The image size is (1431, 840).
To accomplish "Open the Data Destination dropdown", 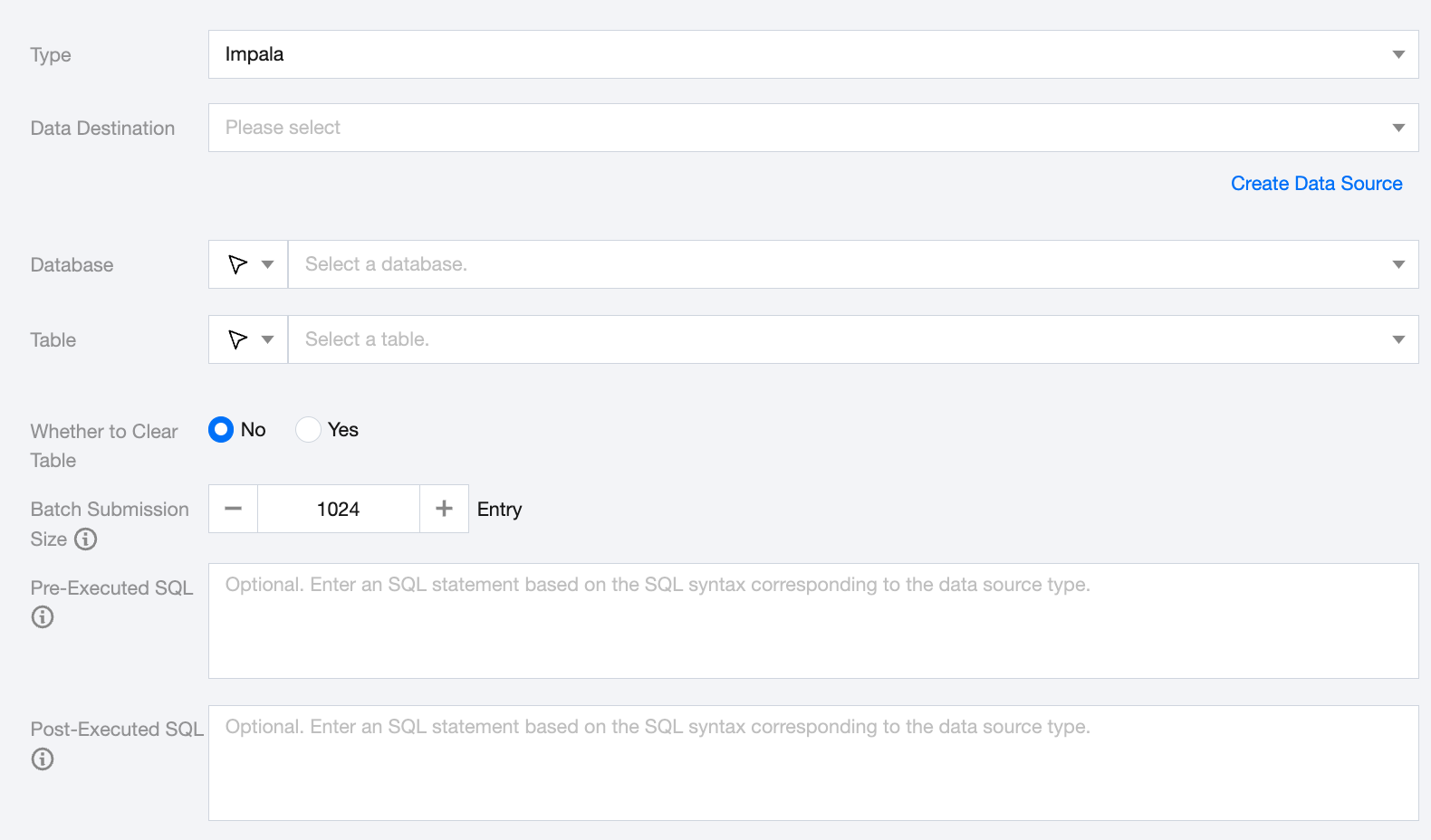I will click(x=812, y=128).
